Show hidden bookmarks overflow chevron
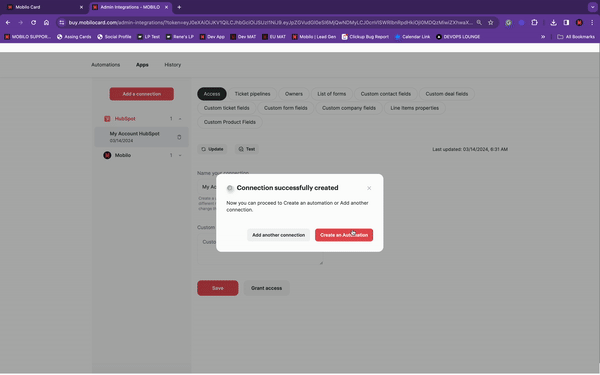Image resolution: width=600 pixels, height=375 pixels. [543, 37]
